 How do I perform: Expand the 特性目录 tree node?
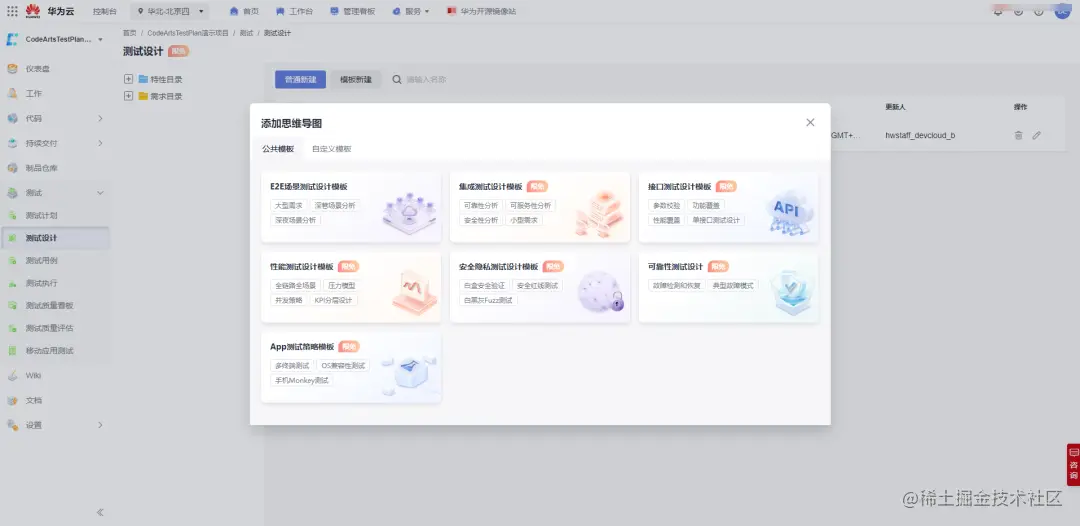[x=128, y=79]
